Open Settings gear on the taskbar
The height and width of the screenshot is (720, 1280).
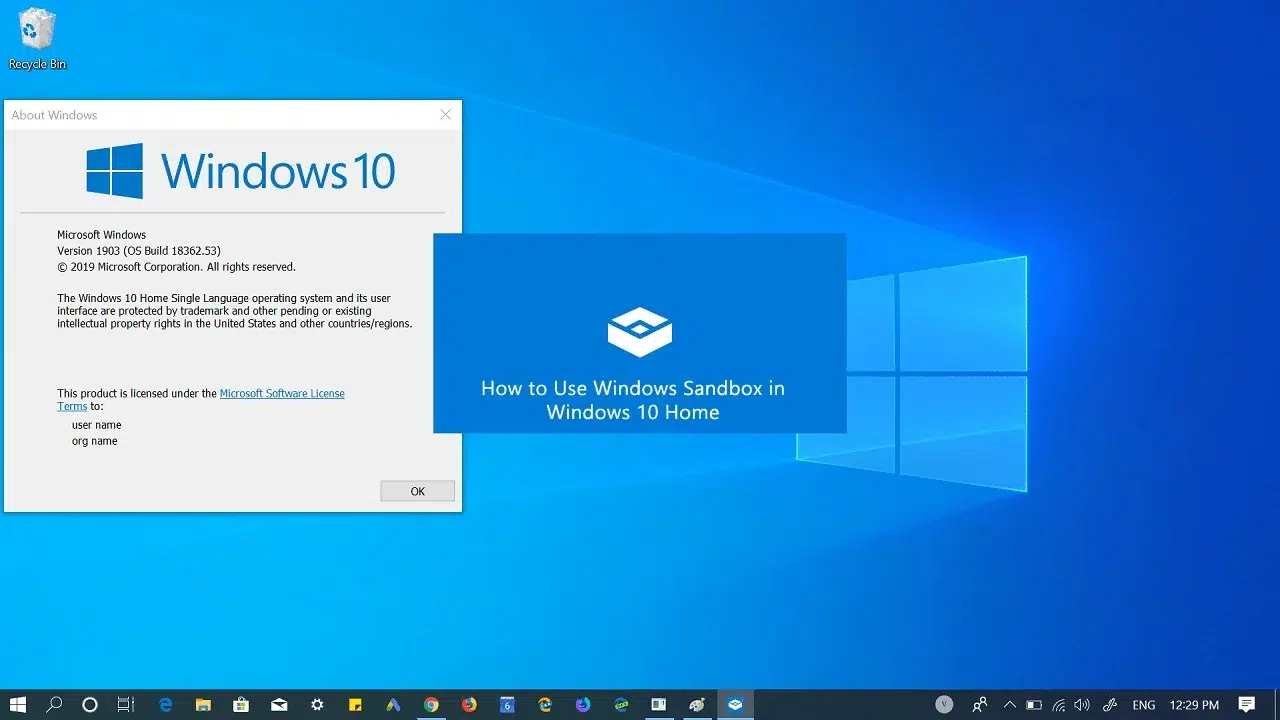tap(317, 704)
